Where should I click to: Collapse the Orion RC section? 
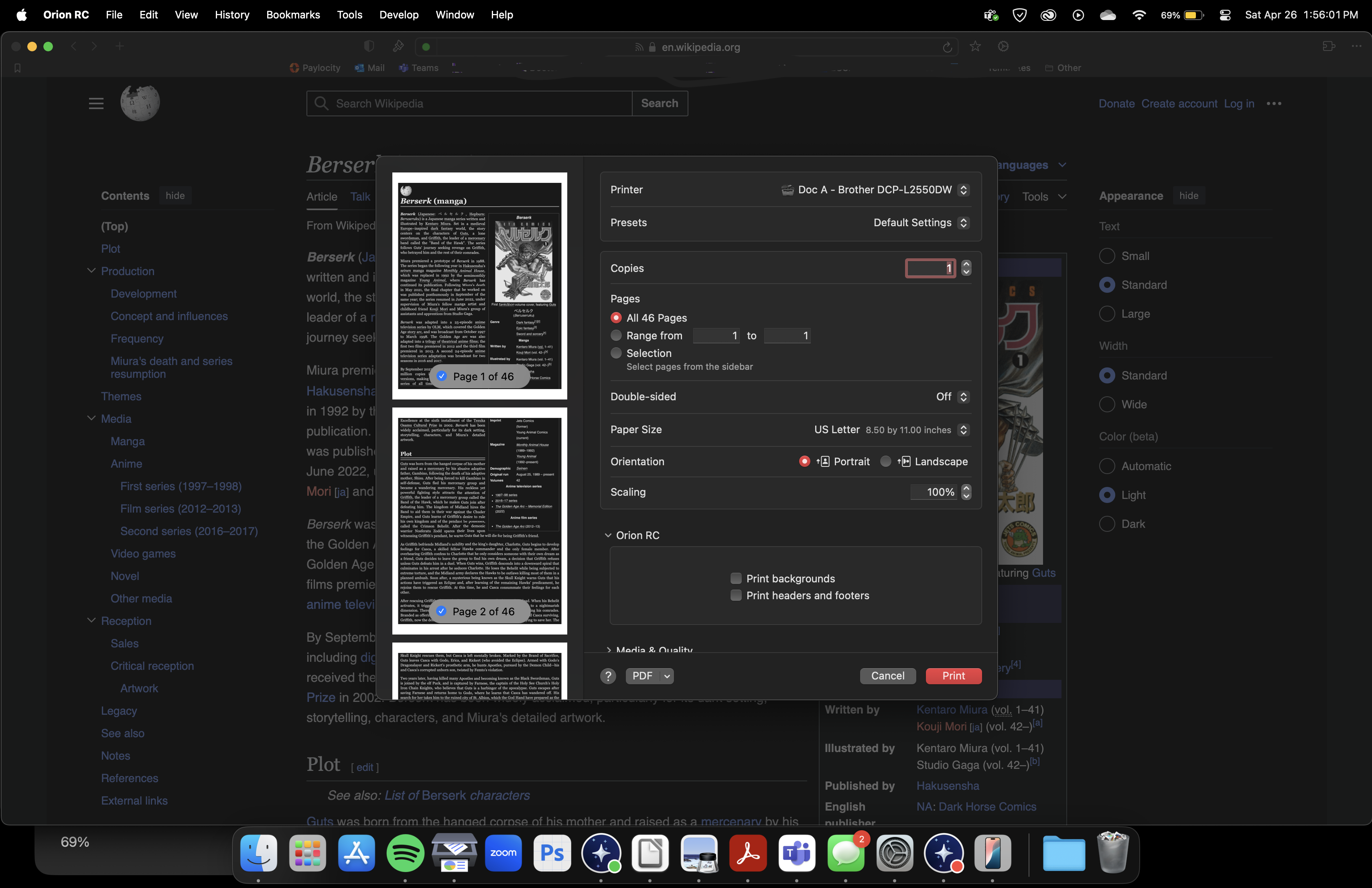[608, 535]
